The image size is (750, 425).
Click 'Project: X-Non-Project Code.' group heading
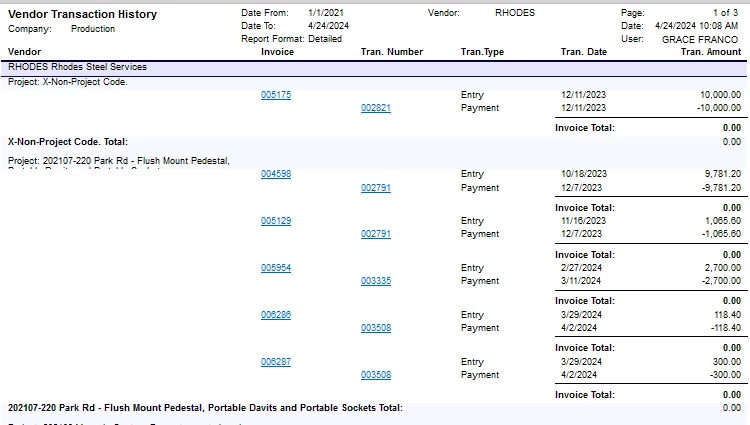tap(67, 82)
